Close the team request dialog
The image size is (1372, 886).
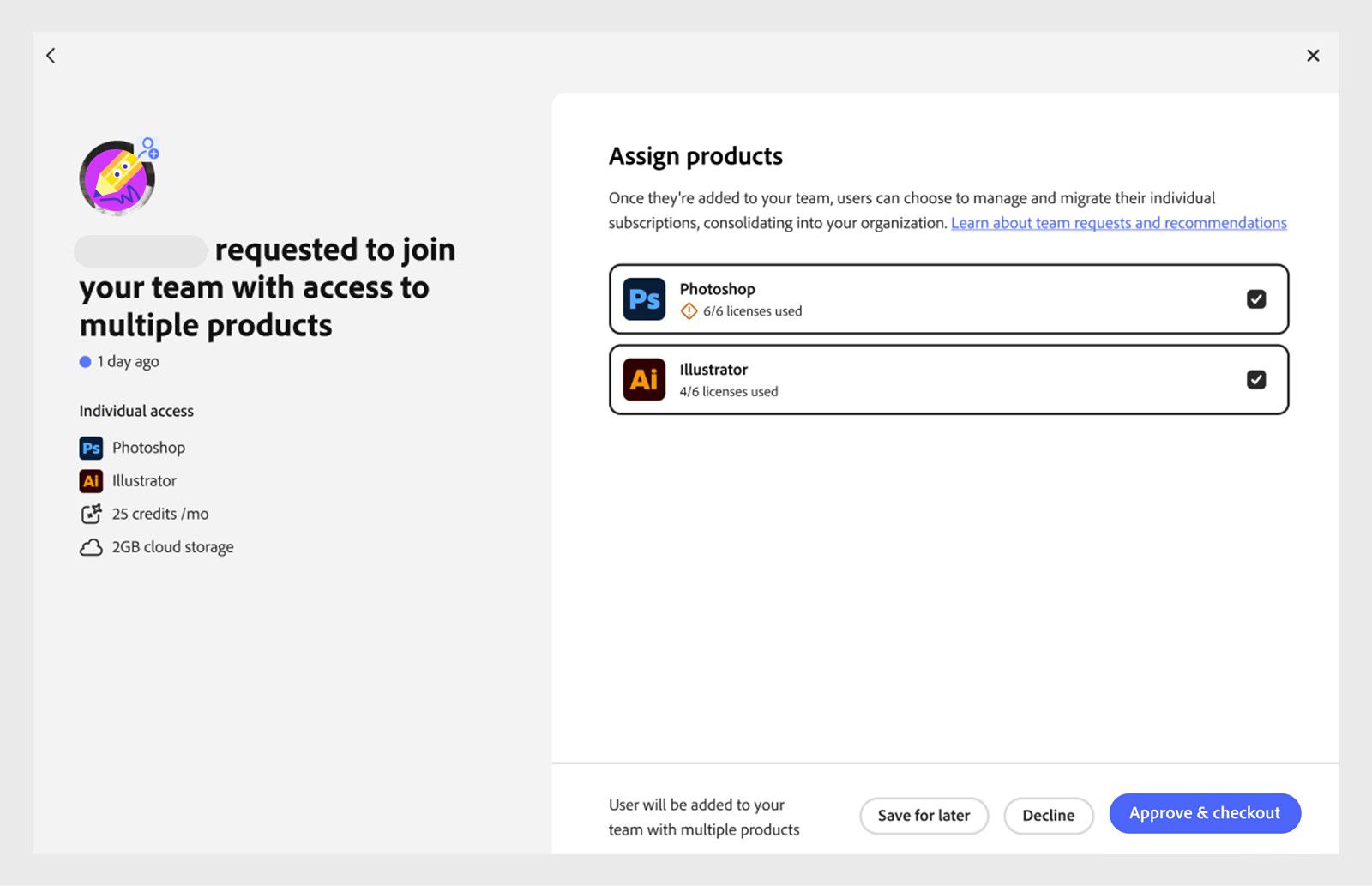1313,56
